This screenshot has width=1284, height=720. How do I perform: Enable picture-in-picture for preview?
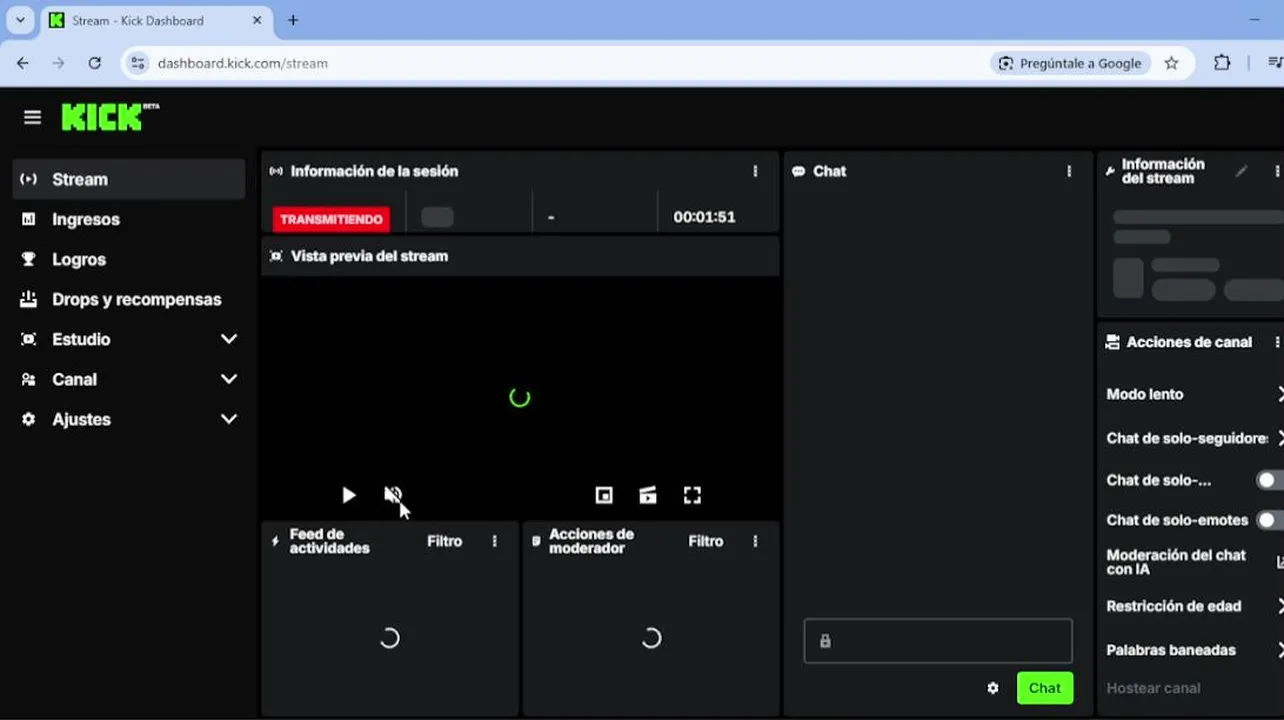tap(604, 495)
